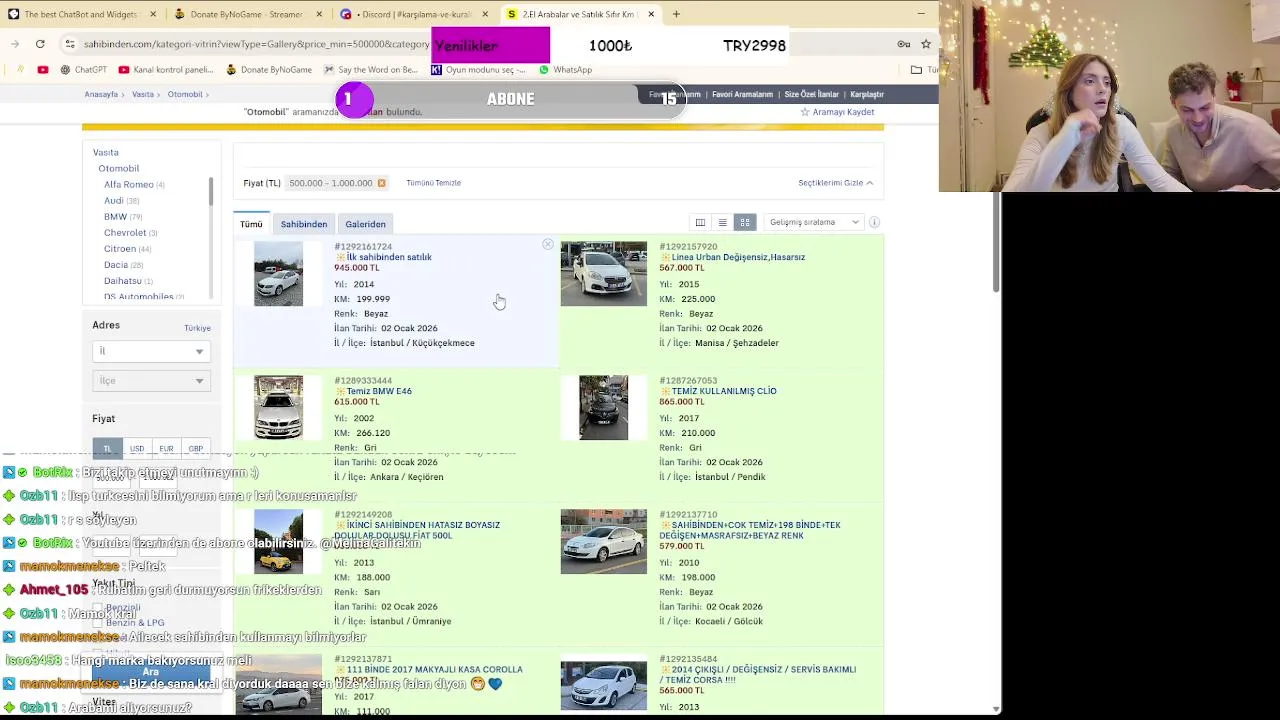
Task: Open the İl province dropdown
Action: [x=151, y=351]
